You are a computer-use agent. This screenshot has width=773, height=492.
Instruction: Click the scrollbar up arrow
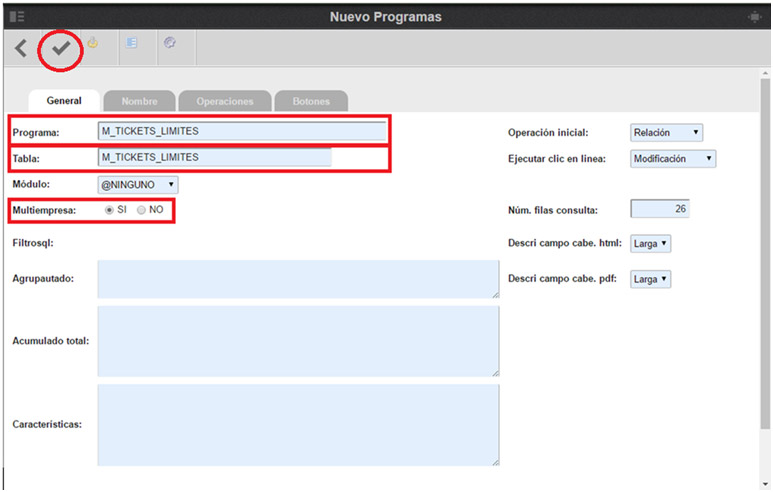[x=765, y=73]
